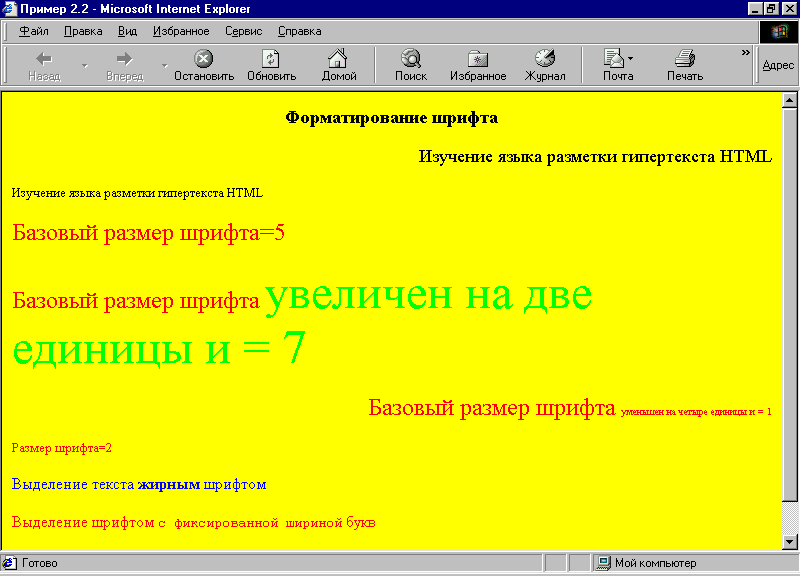Click bold blue word жирным
This screenshot has height=576, width=800.
click(x=169, y=485)
